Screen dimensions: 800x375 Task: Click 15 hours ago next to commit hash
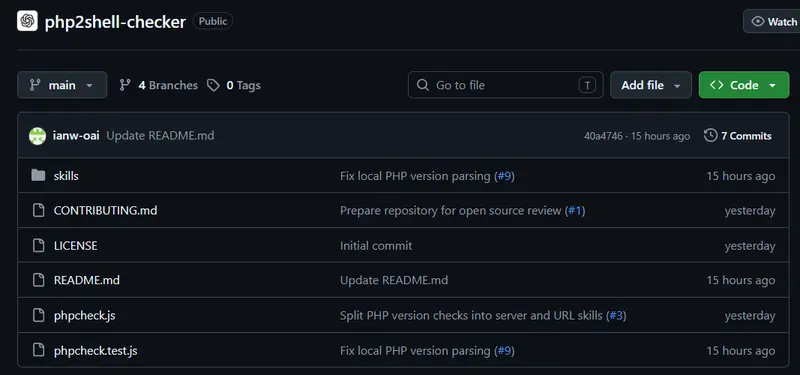coord(660,136)
